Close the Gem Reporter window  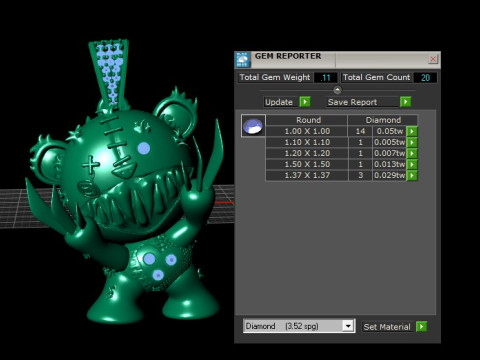(x=433, y=59)
